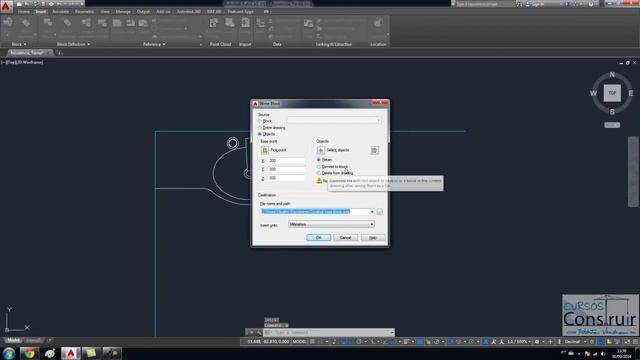Click Help in Write Block dialog
Image resolution: width=640 pixels, height=360 pixels.
click(x=373, y=238)
